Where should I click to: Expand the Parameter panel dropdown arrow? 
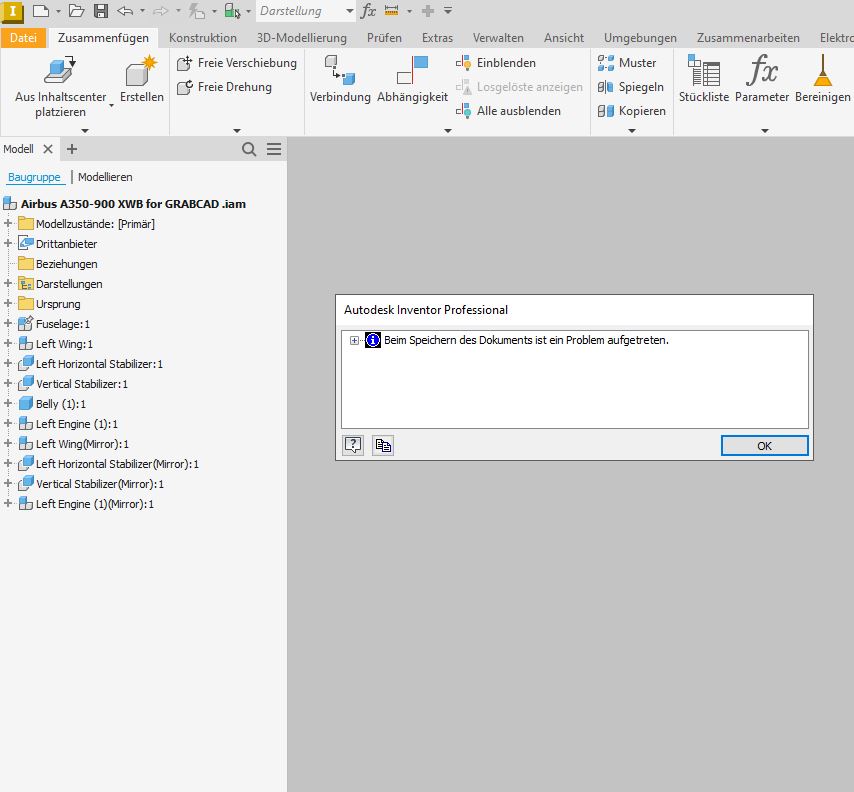(765, 131)
